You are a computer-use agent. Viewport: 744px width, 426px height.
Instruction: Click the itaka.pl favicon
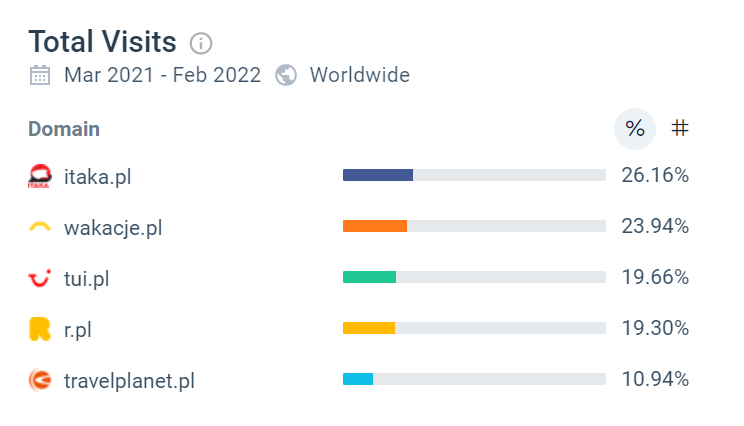click(40, 176)
